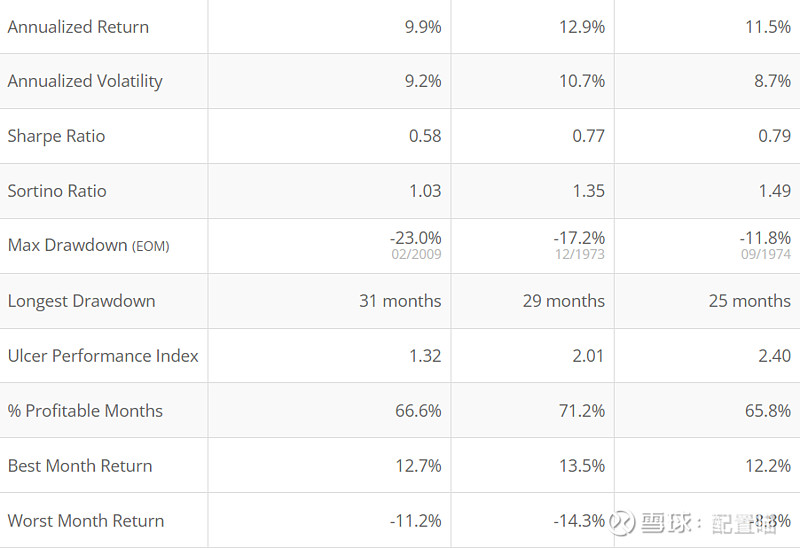This screenshot has height=548, width=800.
Task: Click the 09/1974 drawdown date
Action: coord(766,254)
